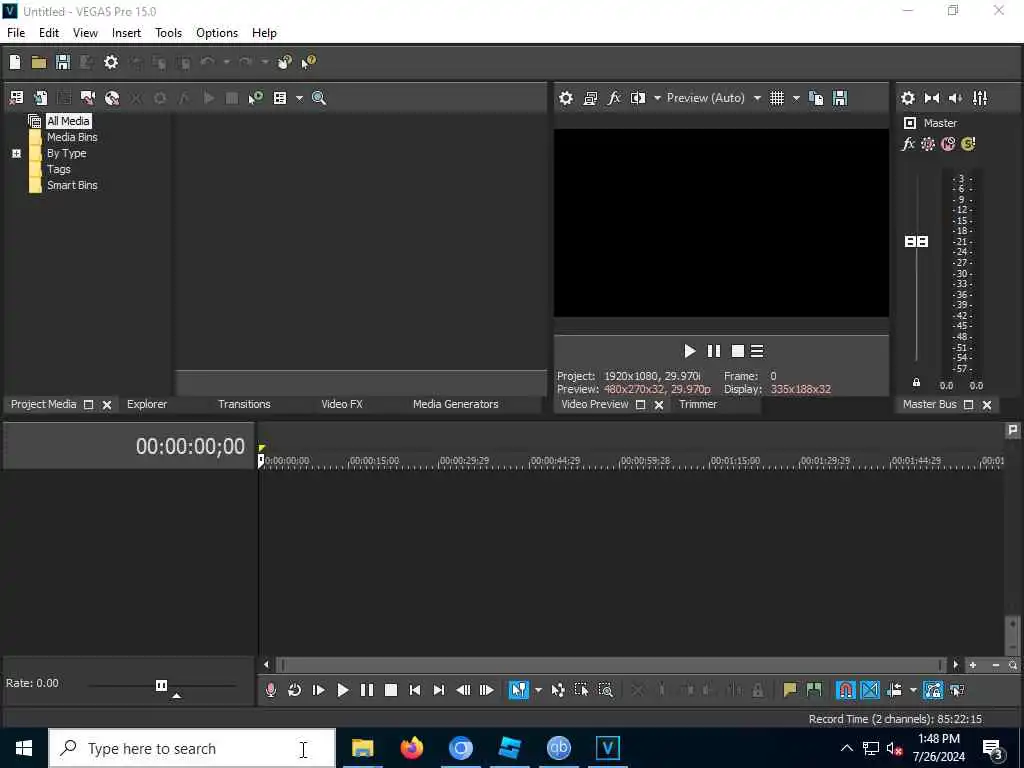Select the Smart Bins folder
Image resolution: width=1024 pixels, height=768 pixels.
72,185
